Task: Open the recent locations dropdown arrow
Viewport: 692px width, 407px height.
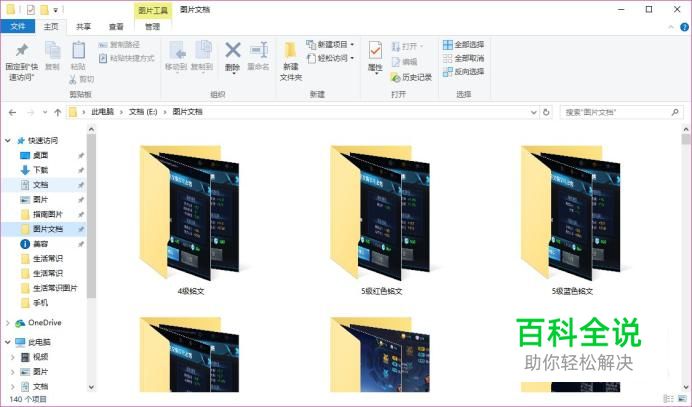Action: pos(45,113)
